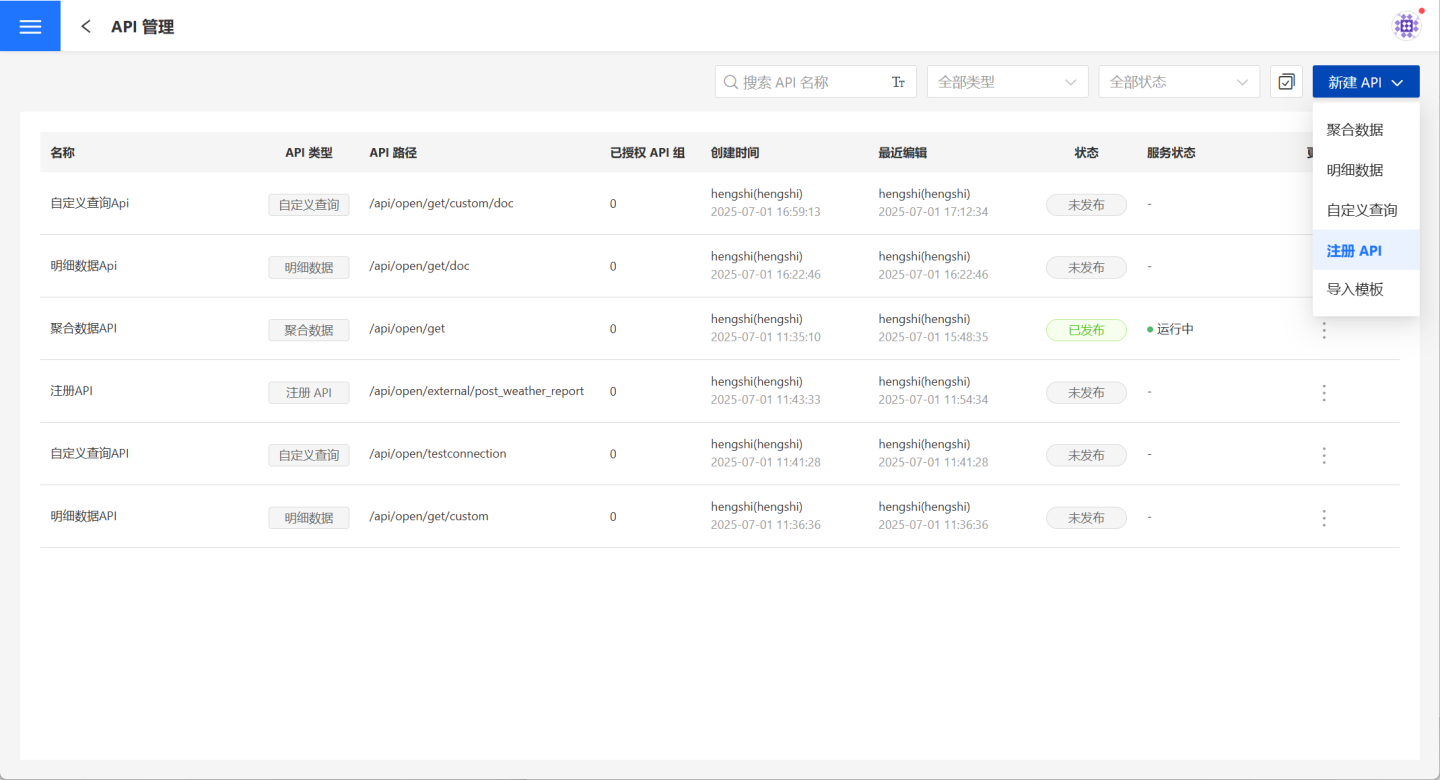Select 导入模板 from the menu

(x=1355, y=290)
